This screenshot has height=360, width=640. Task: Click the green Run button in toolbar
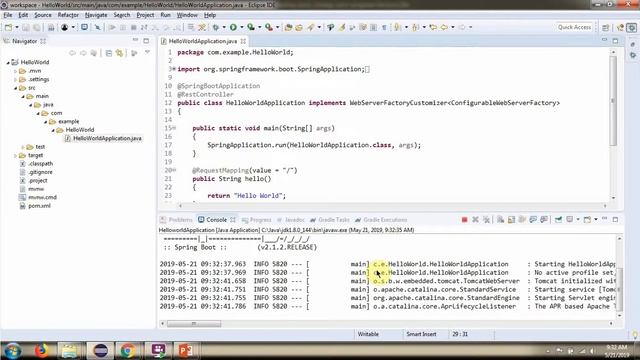pyautogui.click(x=233, y=27)
